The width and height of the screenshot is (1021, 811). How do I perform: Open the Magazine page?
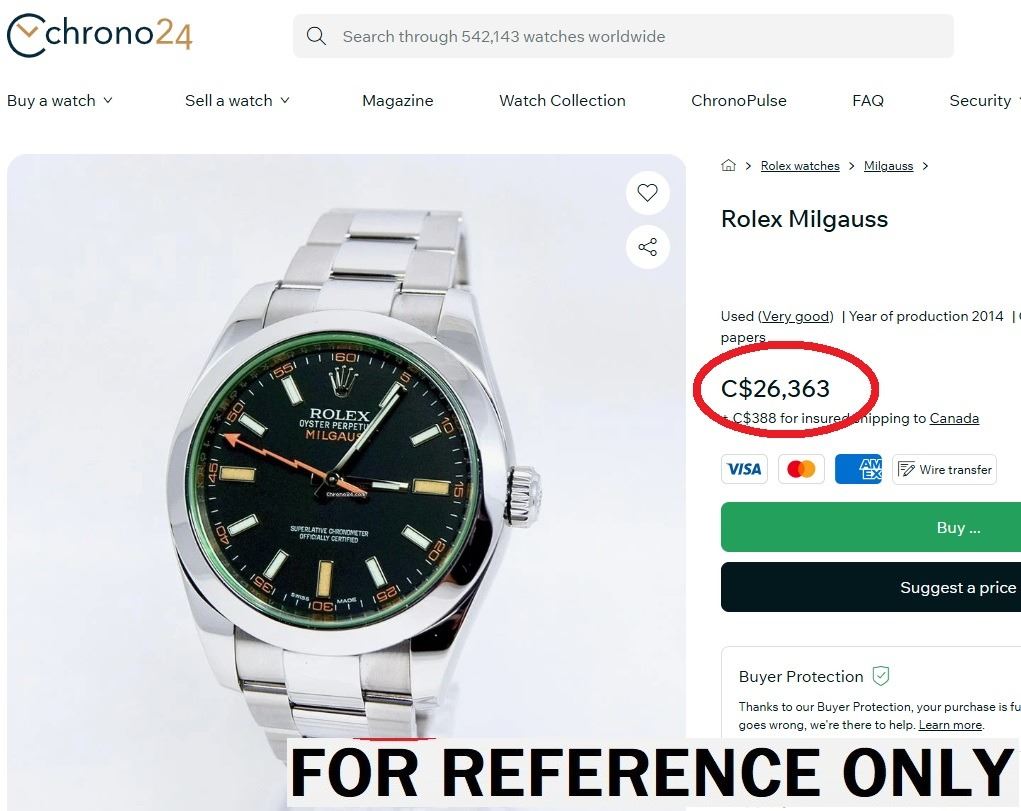pos(398,100)
